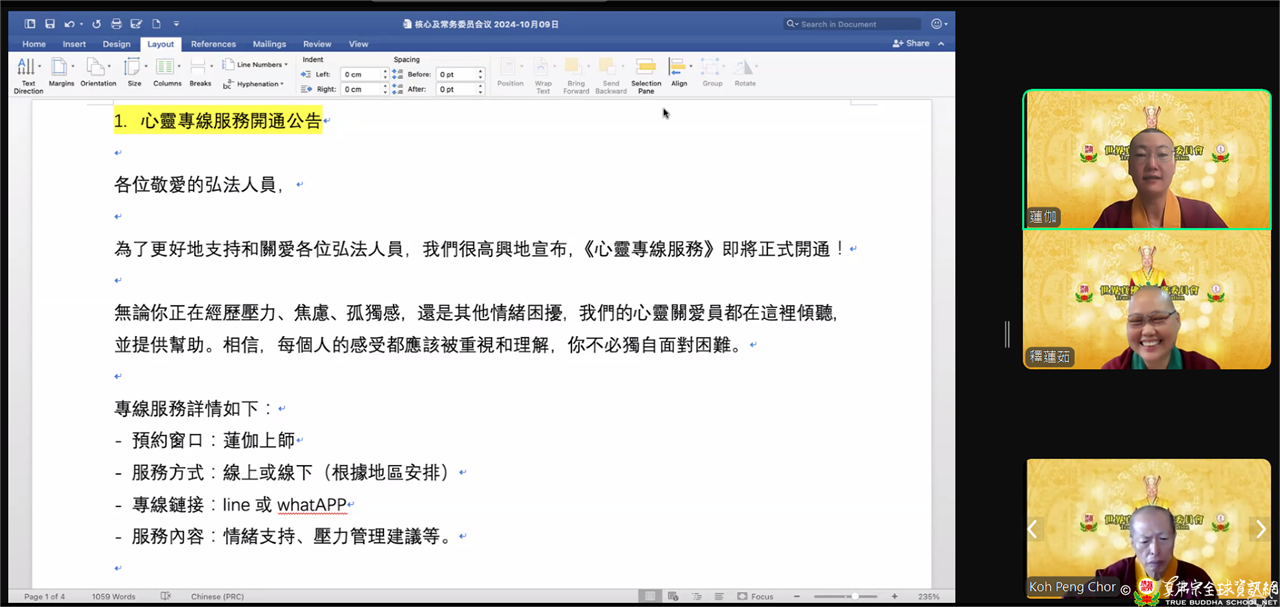Open the Align dropdown menu
Screen dimensions: 1280x607
[x=679, y=72]
